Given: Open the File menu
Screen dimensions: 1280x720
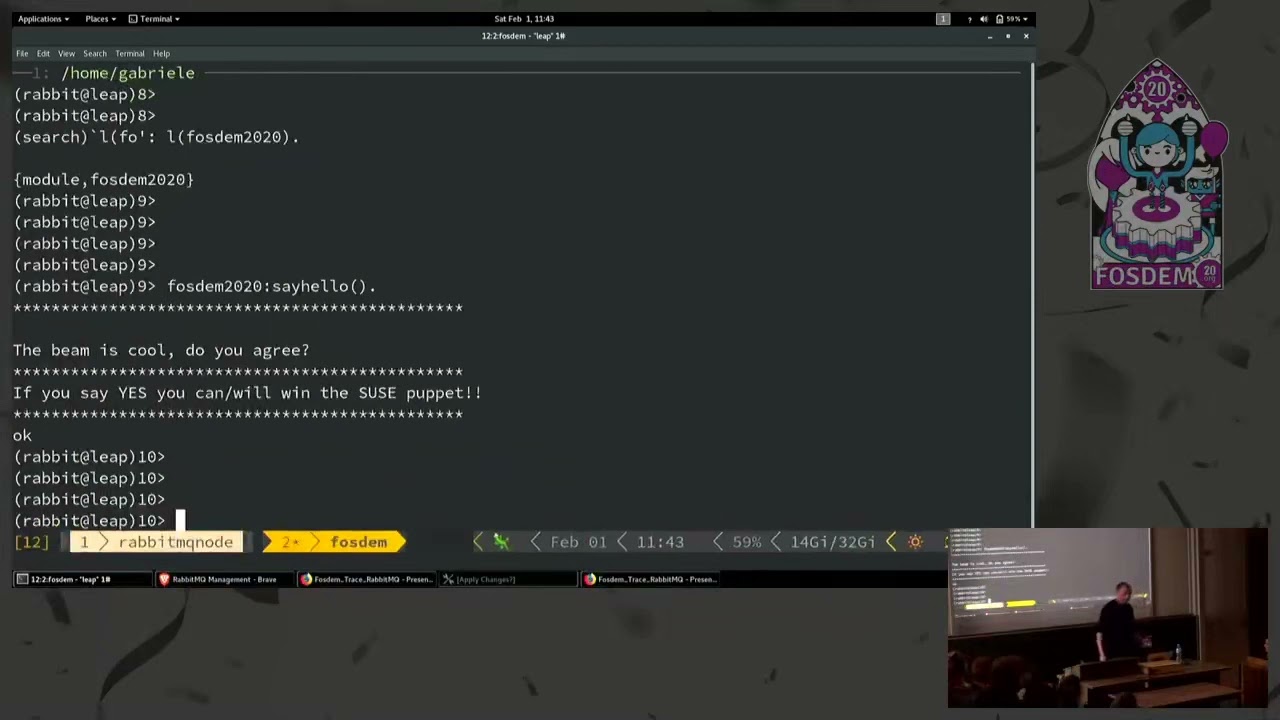Looking at the screenshot, I should pyautogui.click(x=22, y=53).
